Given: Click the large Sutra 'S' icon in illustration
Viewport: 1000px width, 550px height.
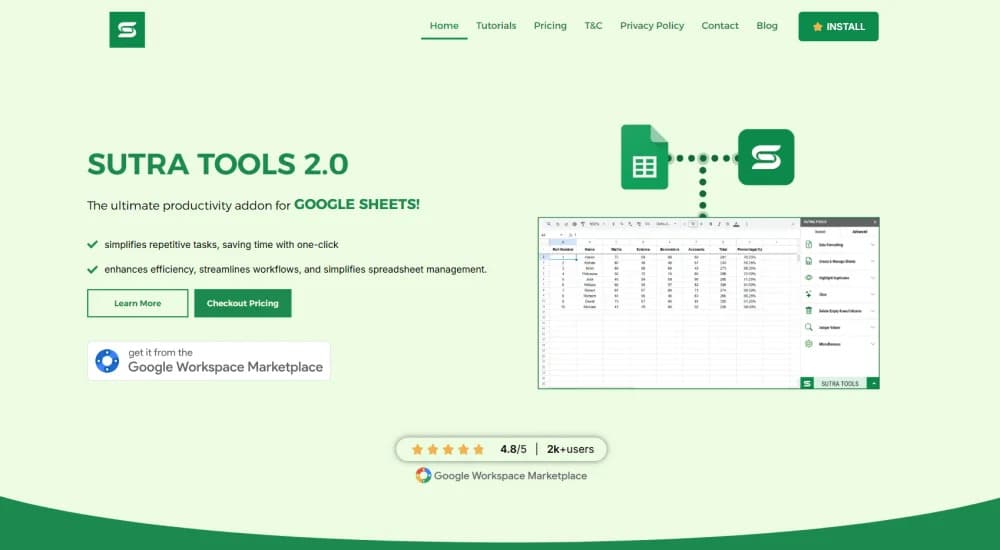Looking at the screenshot, I should tap(766, 157).
